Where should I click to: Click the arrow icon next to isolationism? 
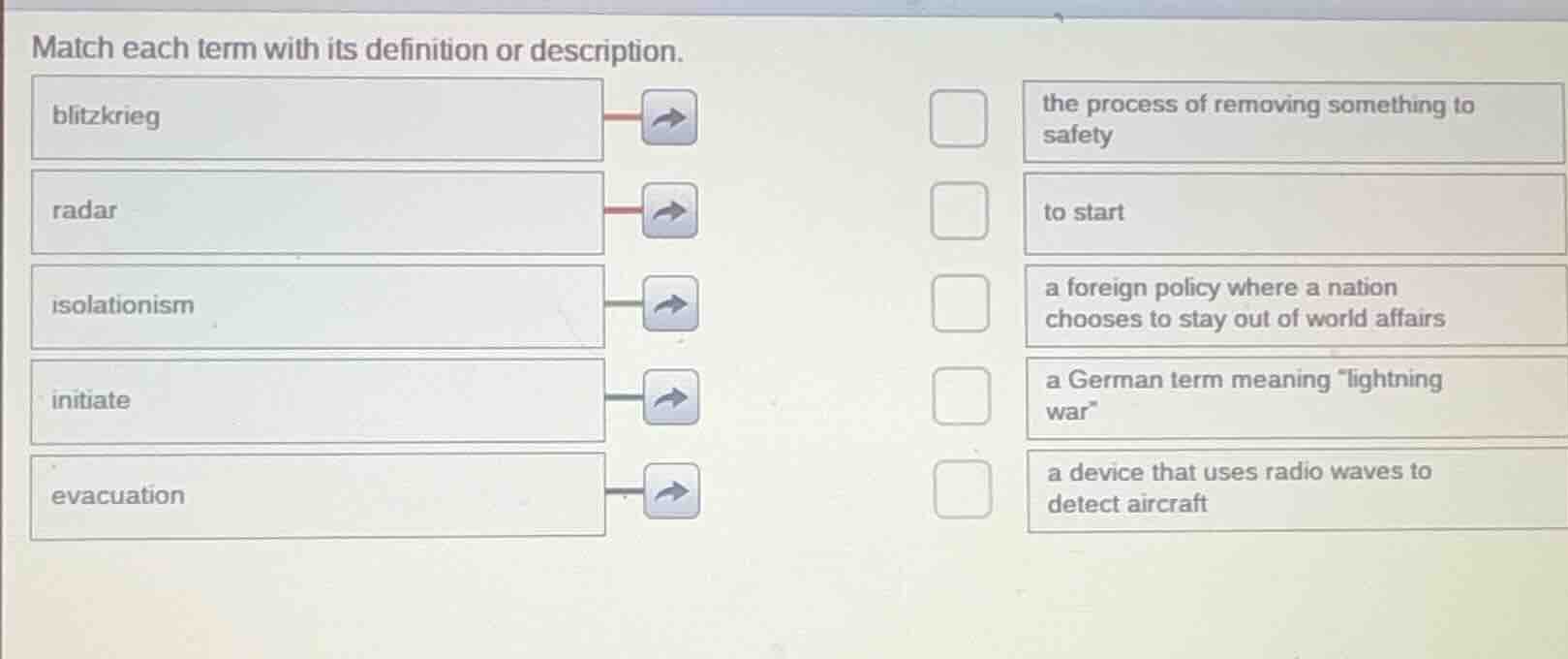(x=670, y=304)
